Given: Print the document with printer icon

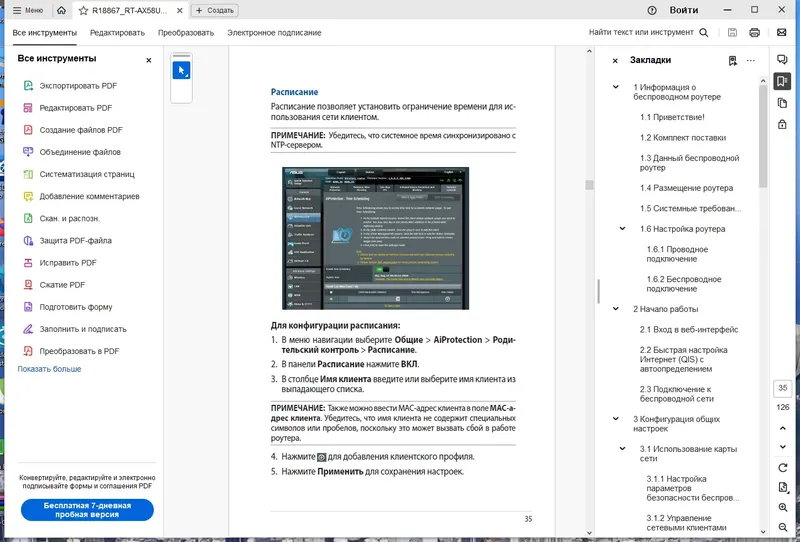Looking at the screenshot, I should point(755,33).
